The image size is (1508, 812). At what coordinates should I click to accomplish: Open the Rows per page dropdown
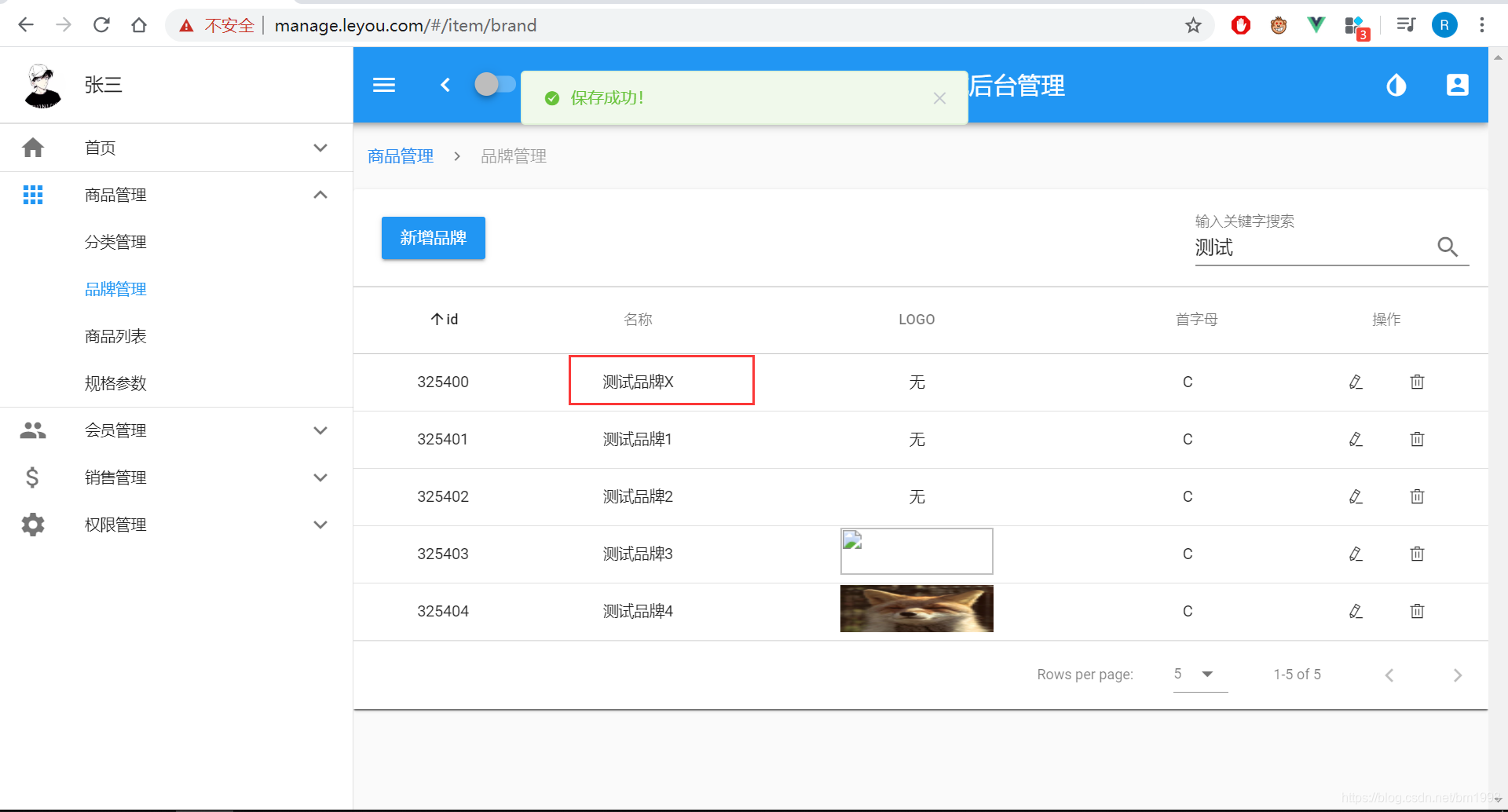[1199, 674]
